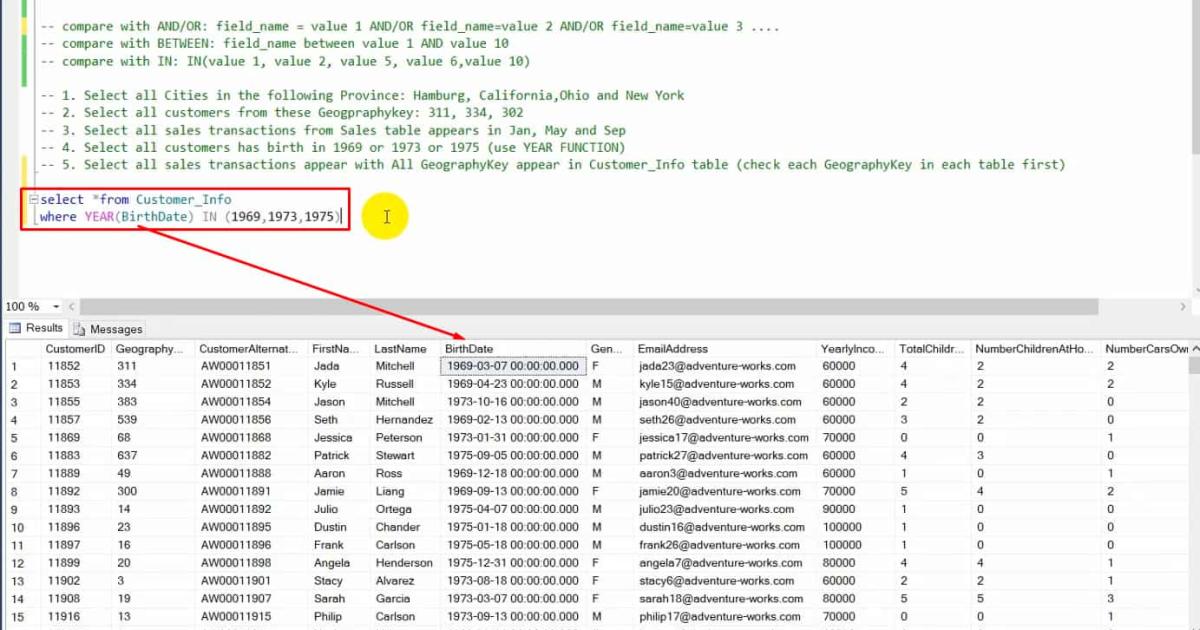This screenshot has width=1200, height=630.
Task: Select the highlighted 1969-03-07 BirthDate cell
Action: (513, 366)
